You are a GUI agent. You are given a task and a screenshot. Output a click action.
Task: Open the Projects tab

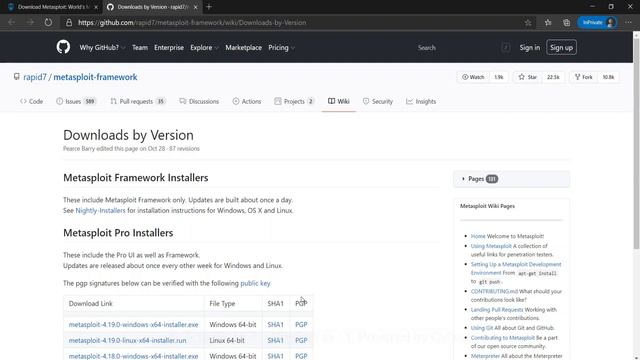click(x=294, y=101)
